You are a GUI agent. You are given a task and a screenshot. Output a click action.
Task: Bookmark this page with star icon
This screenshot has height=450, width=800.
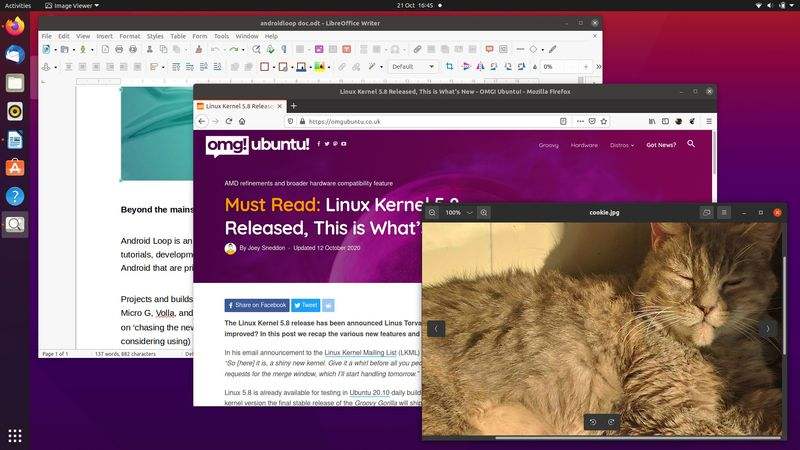(x=604, y=121)
